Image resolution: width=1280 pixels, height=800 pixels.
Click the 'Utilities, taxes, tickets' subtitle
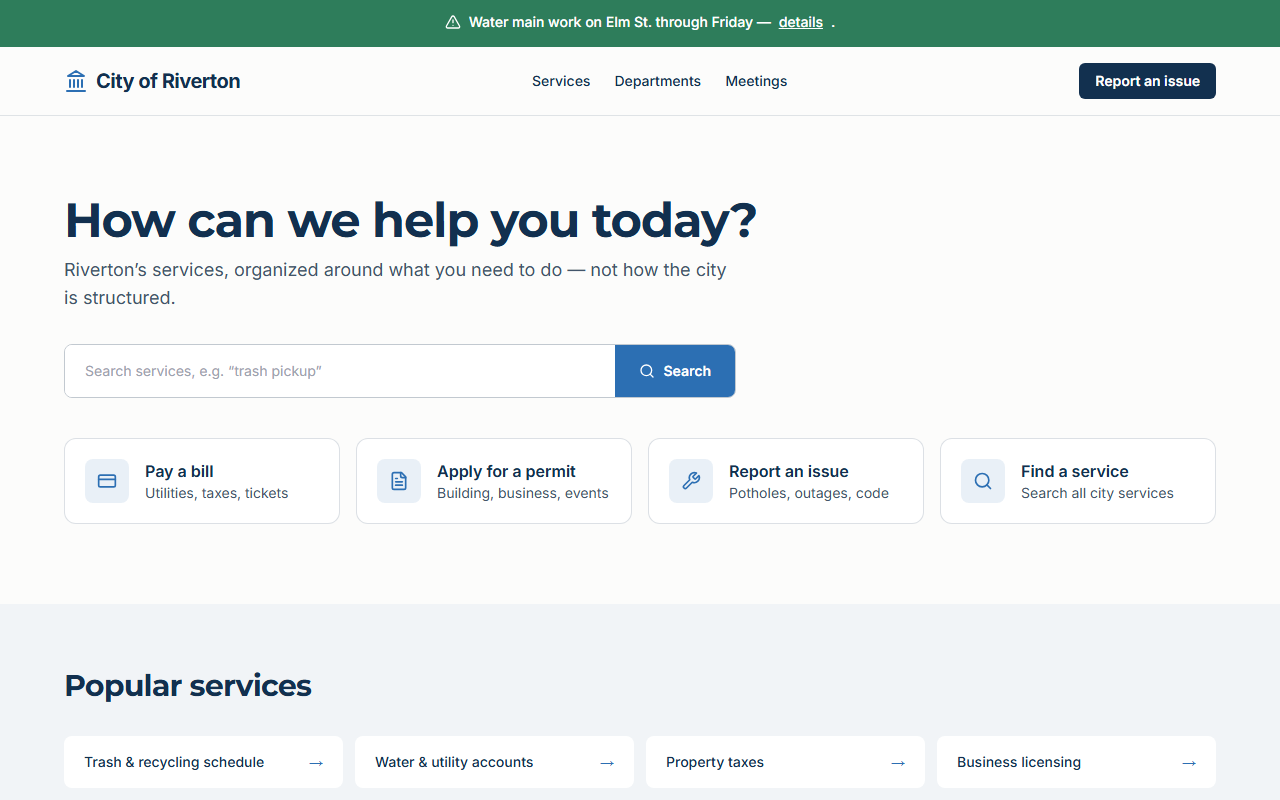216,493
